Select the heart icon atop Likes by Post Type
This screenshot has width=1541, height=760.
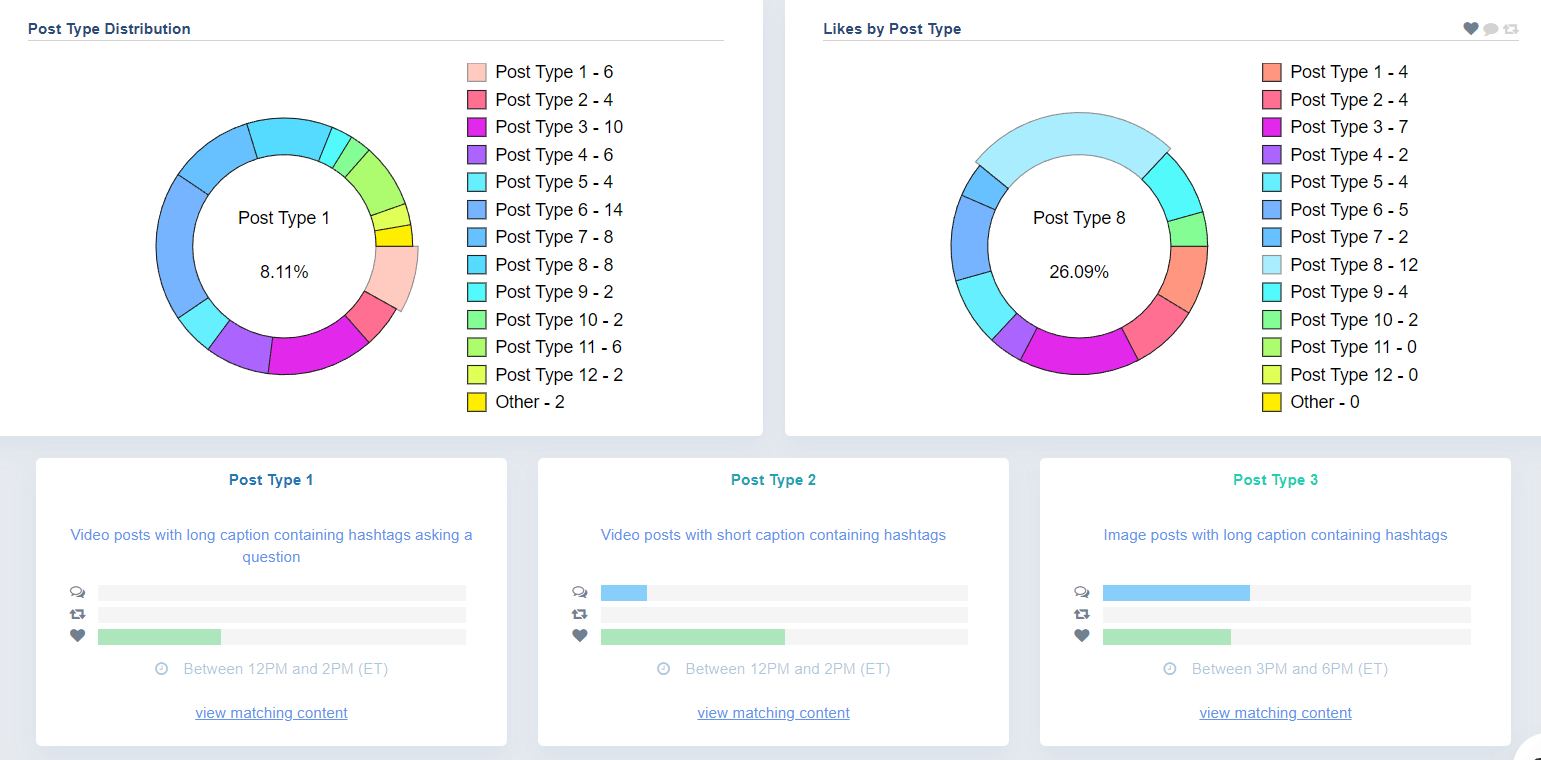(x=1470, y=28)
